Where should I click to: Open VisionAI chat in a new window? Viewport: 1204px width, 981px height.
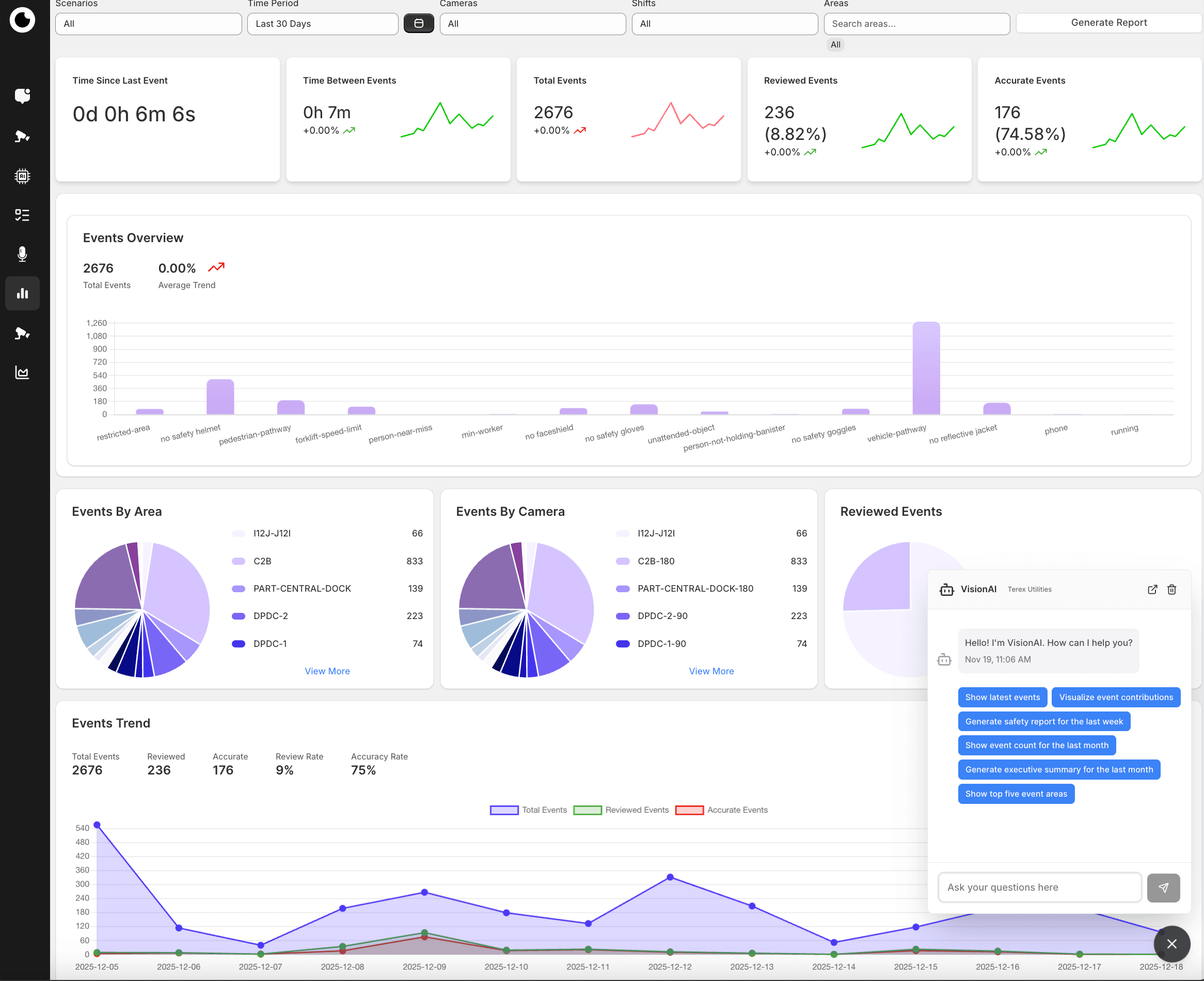(x=1152, y=590)
